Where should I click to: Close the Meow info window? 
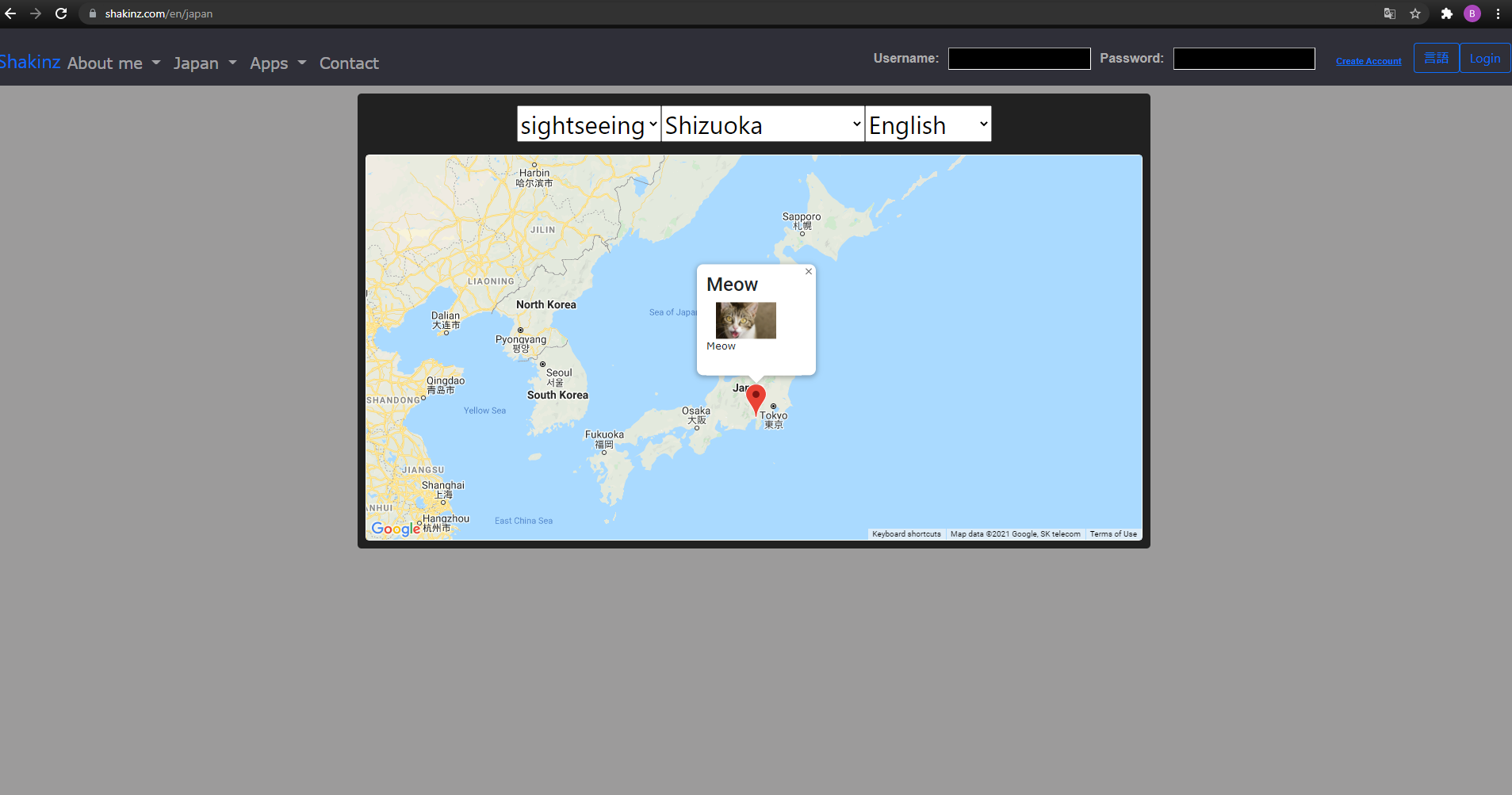[808, 272]
